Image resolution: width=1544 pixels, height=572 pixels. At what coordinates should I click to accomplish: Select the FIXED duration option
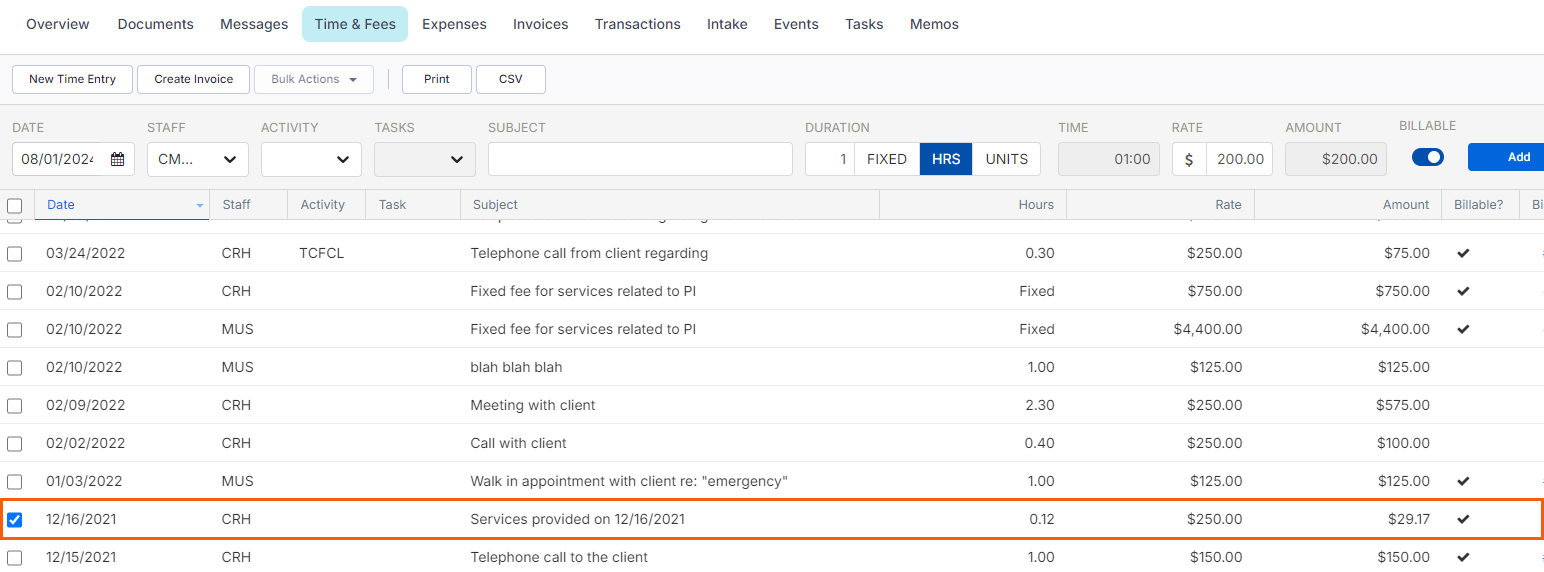886,159
